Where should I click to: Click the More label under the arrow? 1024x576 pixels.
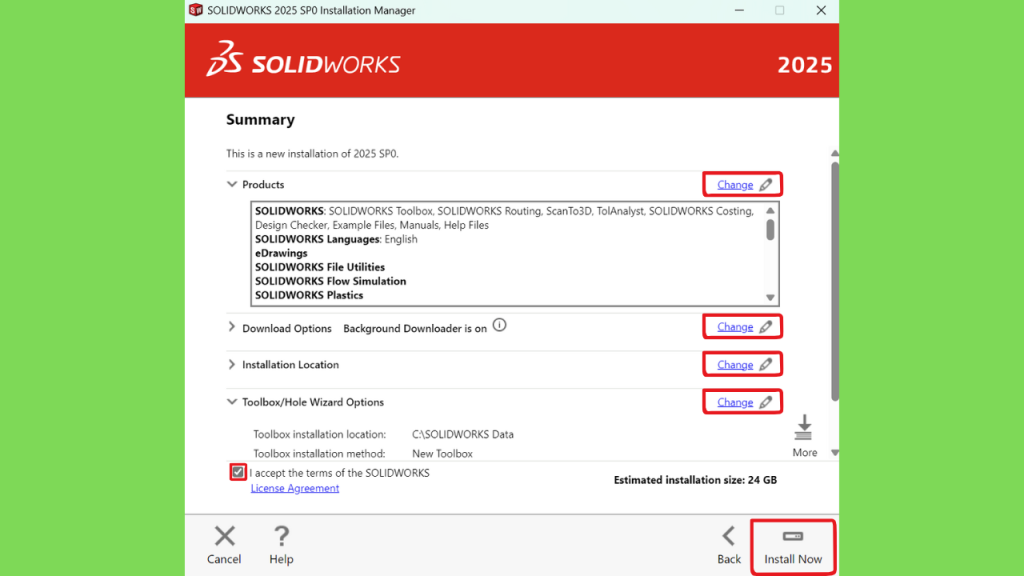point(805,453)
